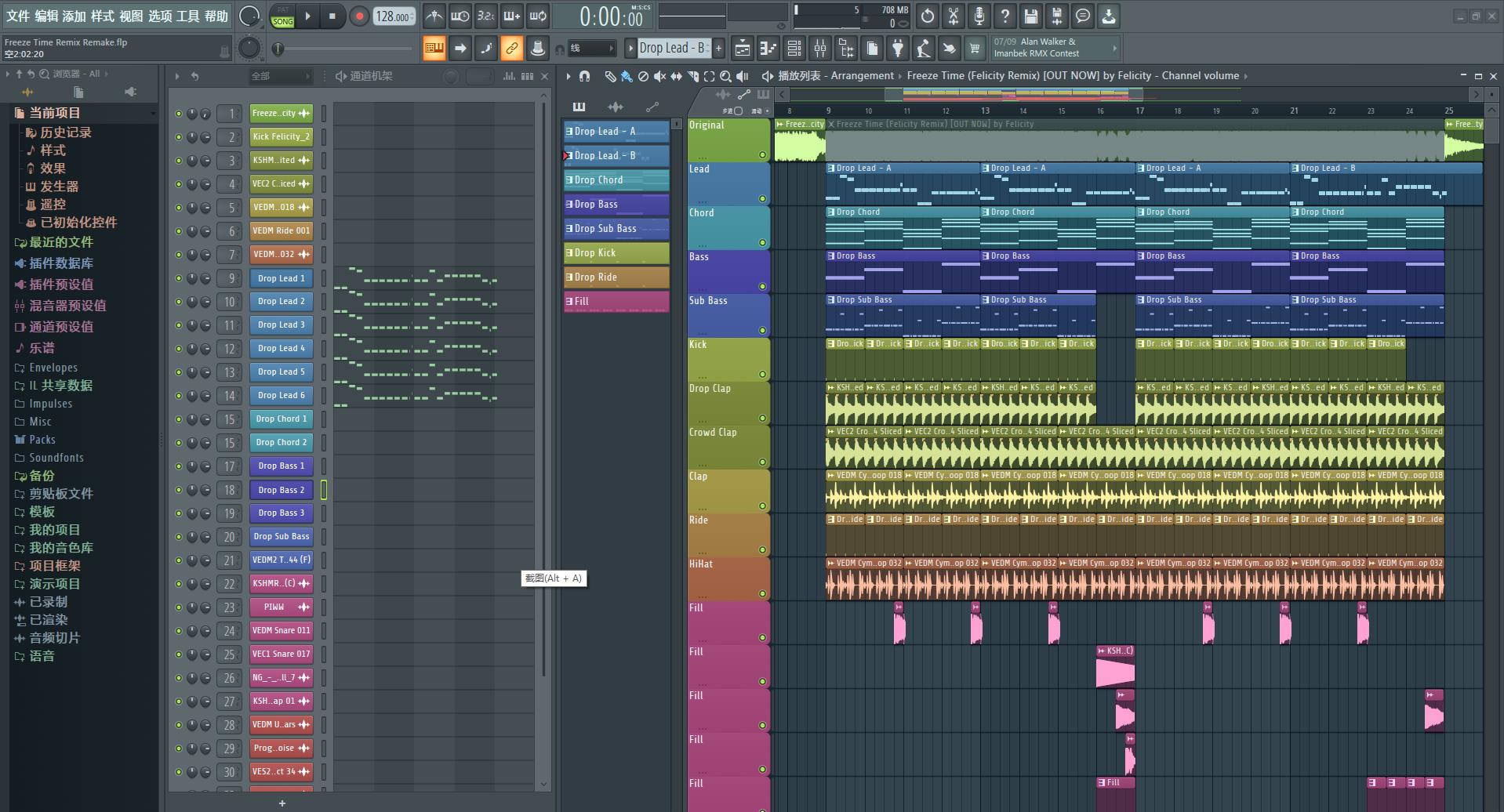Click the playlist overview horizontal scrollbar
This screenshot has height=812, width=1504.
click(x=1129, y=94)
